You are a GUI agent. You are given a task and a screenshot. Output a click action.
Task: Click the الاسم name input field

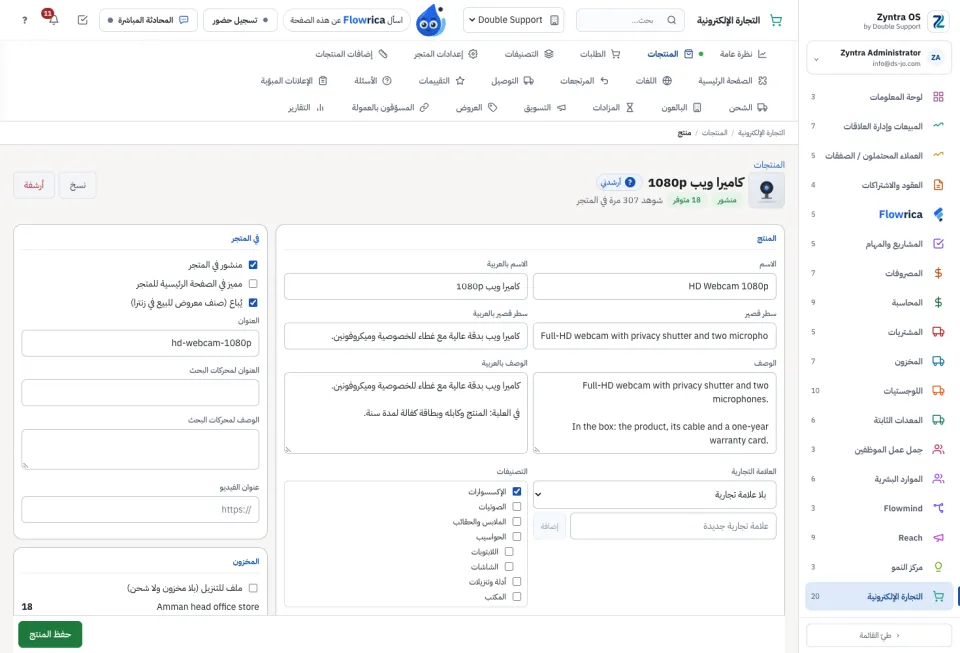654,286
